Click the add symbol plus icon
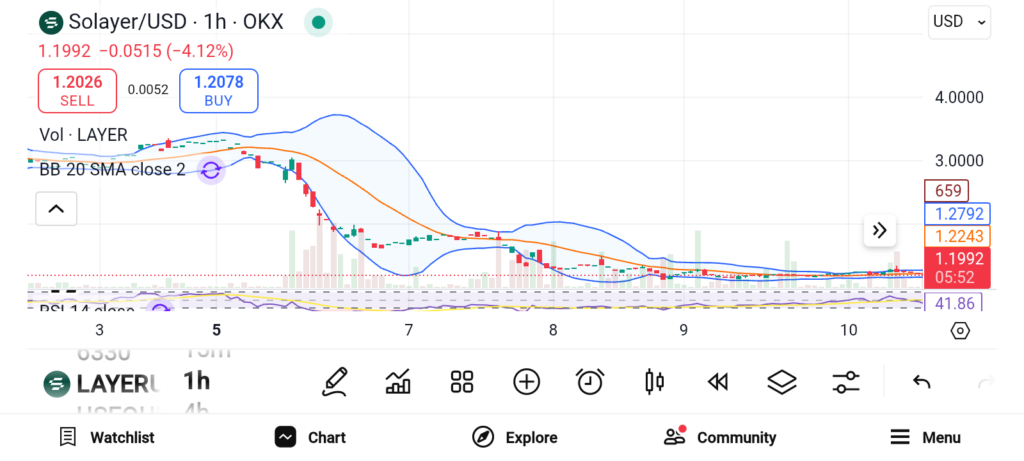This screenshot has height=461, width=1024. (x=526, y=381)
